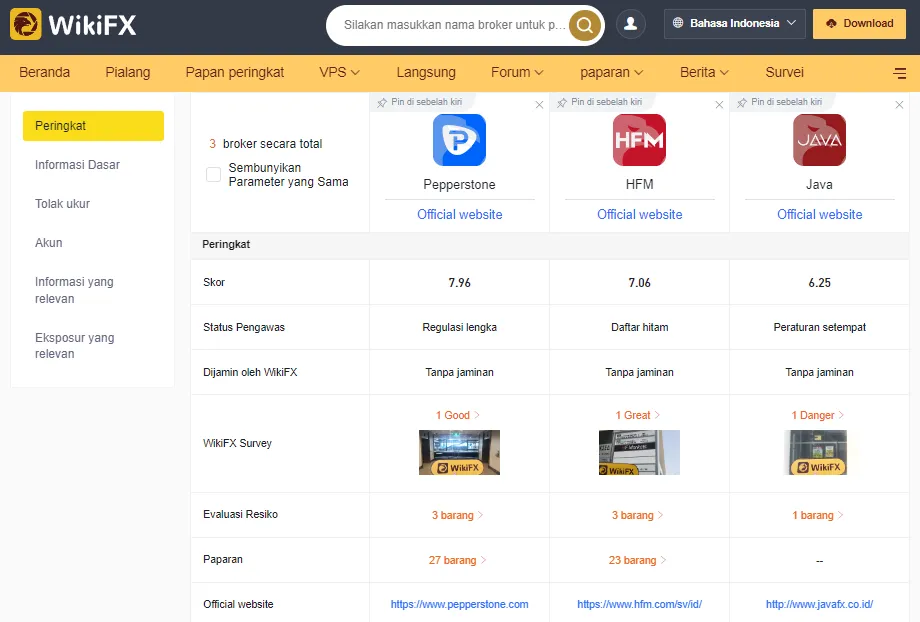Open http://www.javafx.co.id/ link
The image size is (920, 622).
click(x=820, y=604)
